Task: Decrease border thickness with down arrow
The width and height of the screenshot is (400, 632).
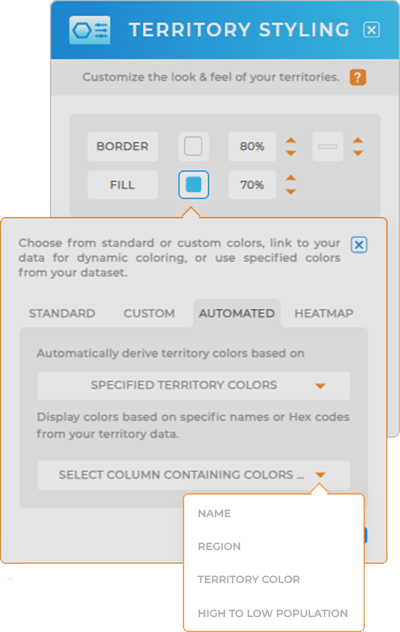Action: (x=358, y=152)
